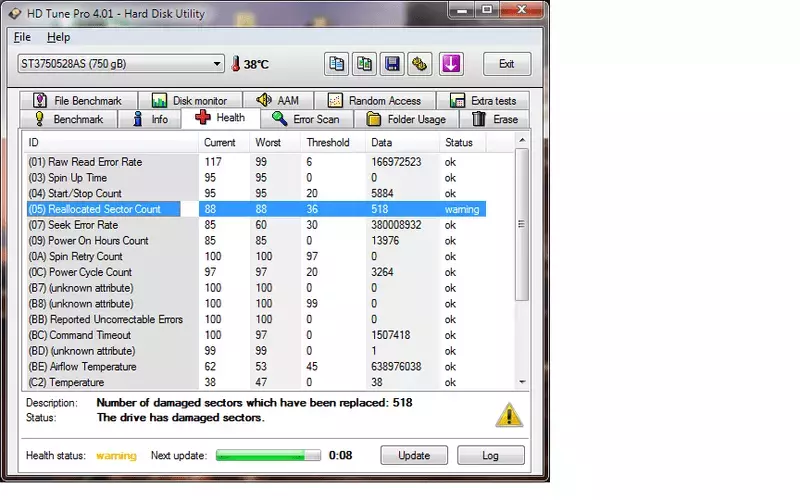Select the (B8) unknown attribute row
Screen dimensions: 800x500
click(255, 304)
